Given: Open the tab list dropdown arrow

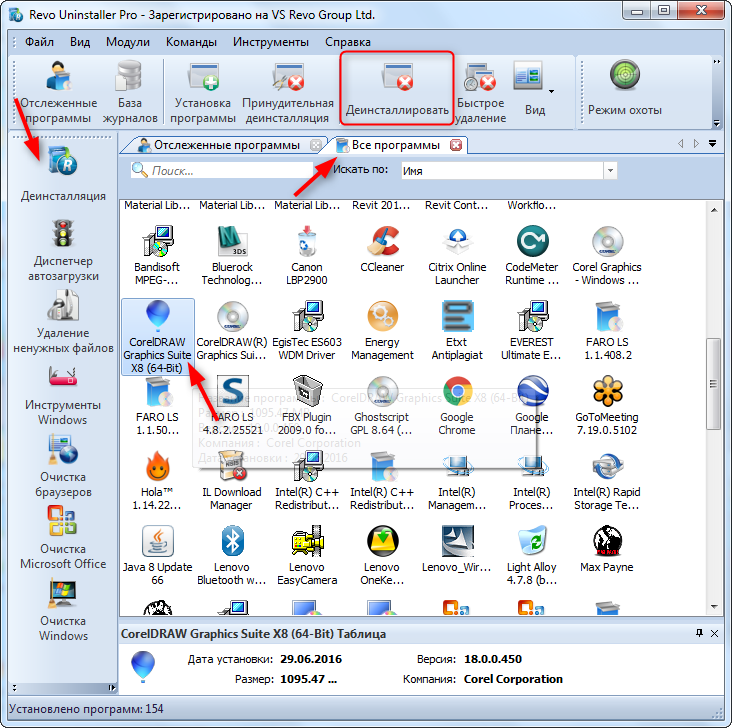Looking at the screenshot, I should click(712, 143).
